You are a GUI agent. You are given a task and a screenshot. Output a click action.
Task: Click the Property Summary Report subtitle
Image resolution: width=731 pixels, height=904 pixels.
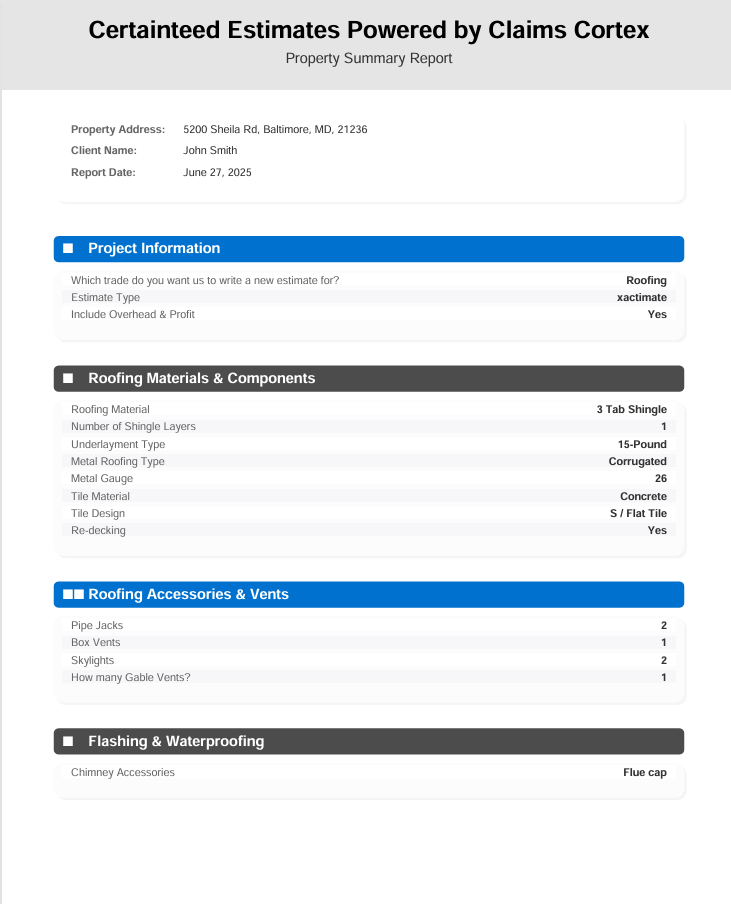pos(368,58)
